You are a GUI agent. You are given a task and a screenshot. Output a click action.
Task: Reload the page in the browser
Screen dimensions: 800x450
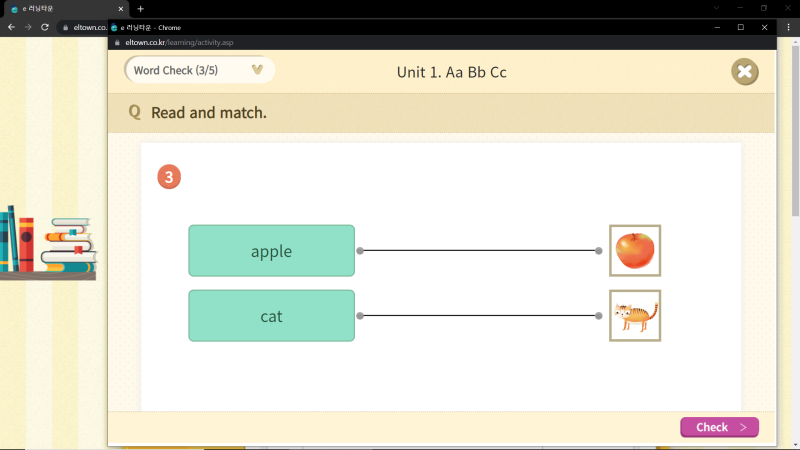[45, 27]
